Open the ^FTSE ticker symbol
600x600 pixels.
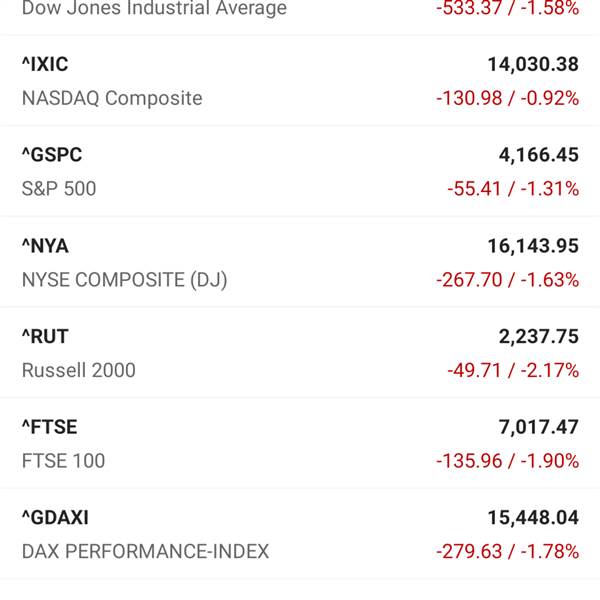tap(49, 427)
